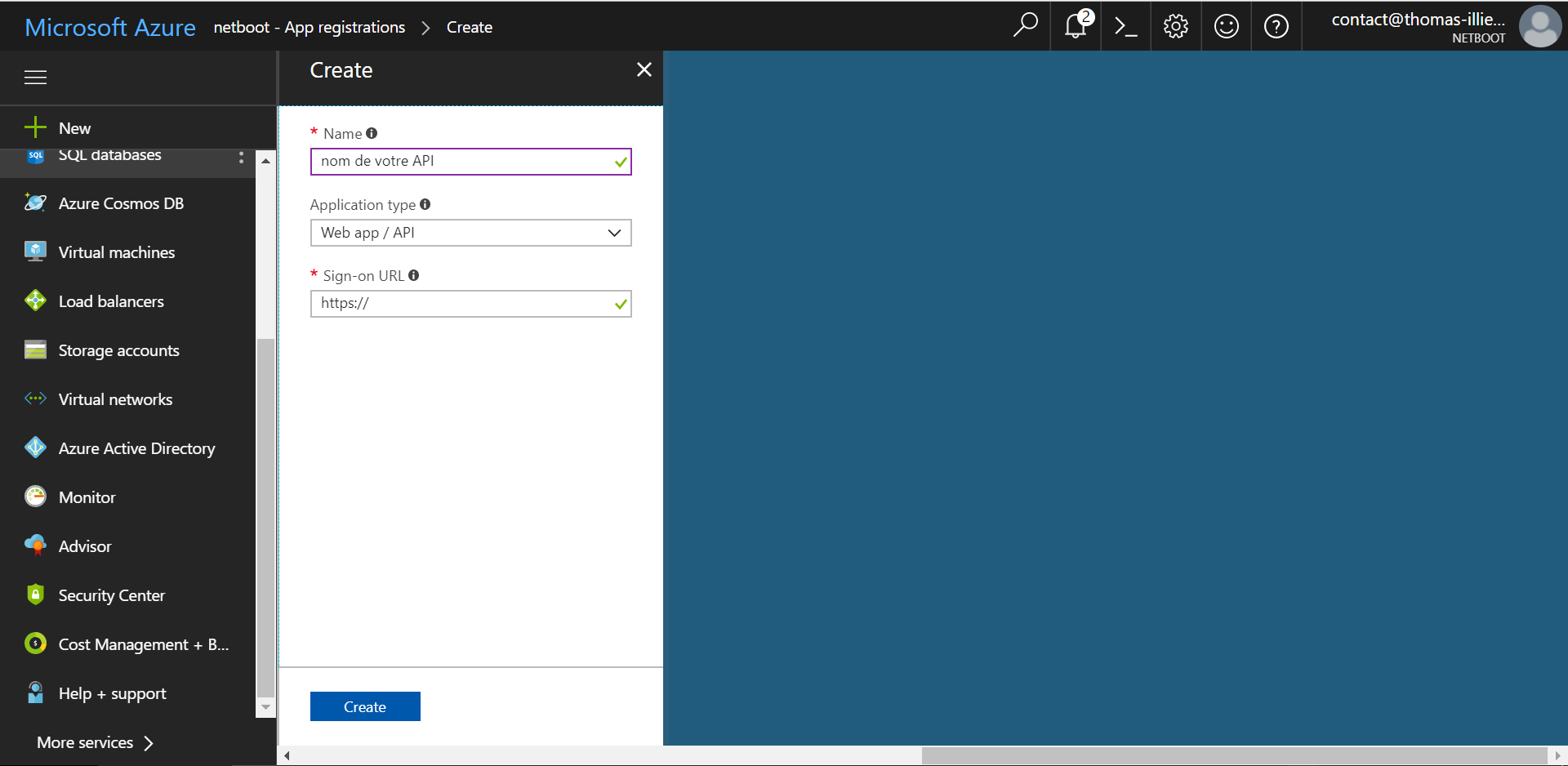Click New in the sidebar
Screen dimensions: 1568x766
(74, 128)
